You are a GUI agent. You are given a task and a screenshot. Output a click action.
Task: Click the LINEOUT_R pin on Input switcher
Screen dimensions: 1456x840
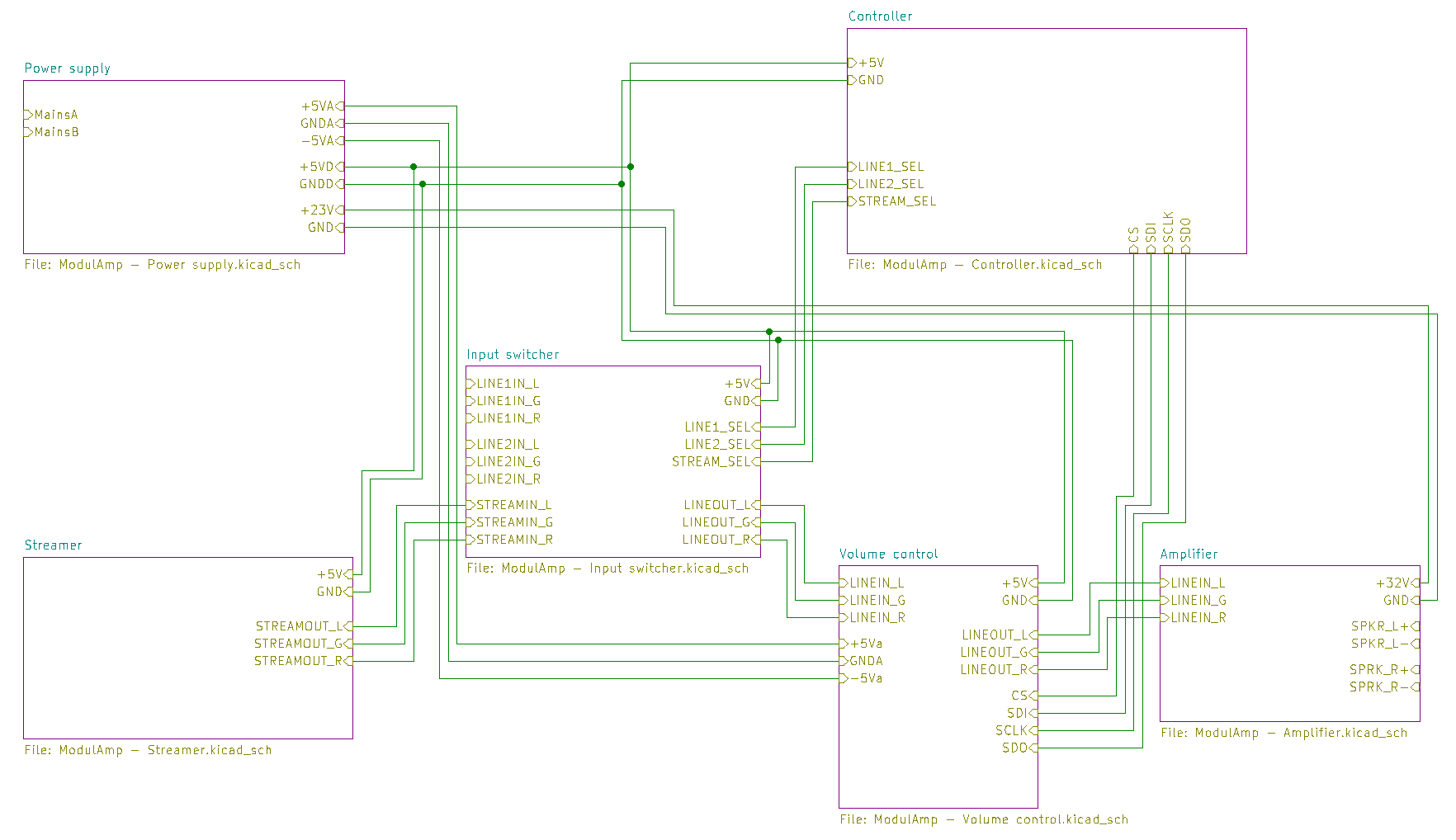[x=716, y=540]
